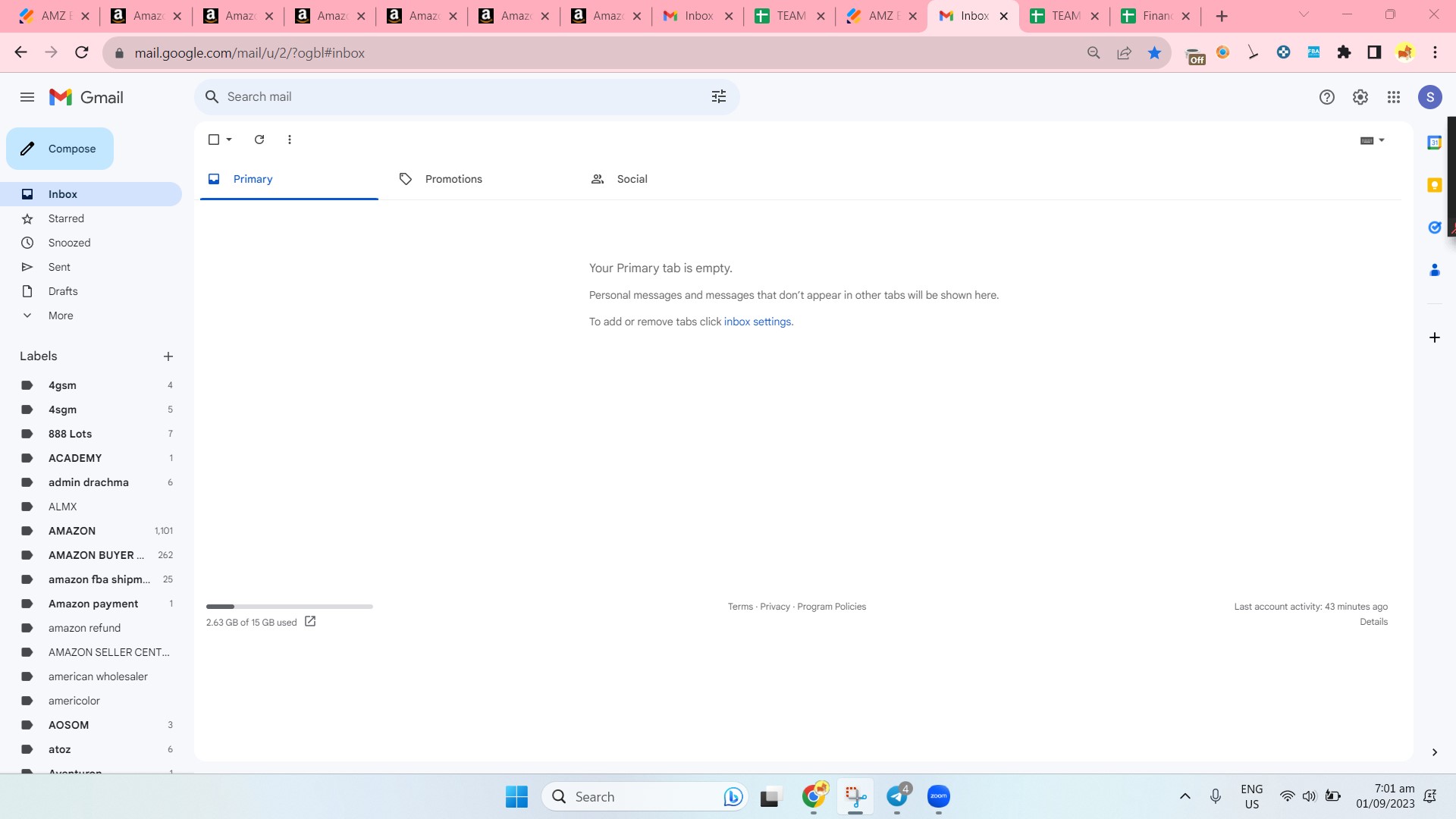Switch to the Financ spreadsheet tab

click(x=1155, y=16)
